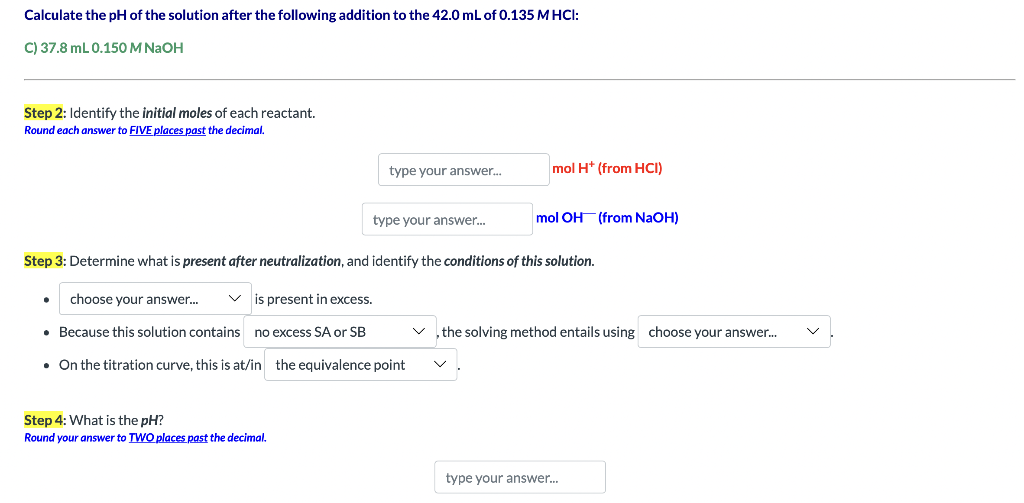
Task: Click chevron arrow of equivalence point dropdown
Action: point(440,365)
